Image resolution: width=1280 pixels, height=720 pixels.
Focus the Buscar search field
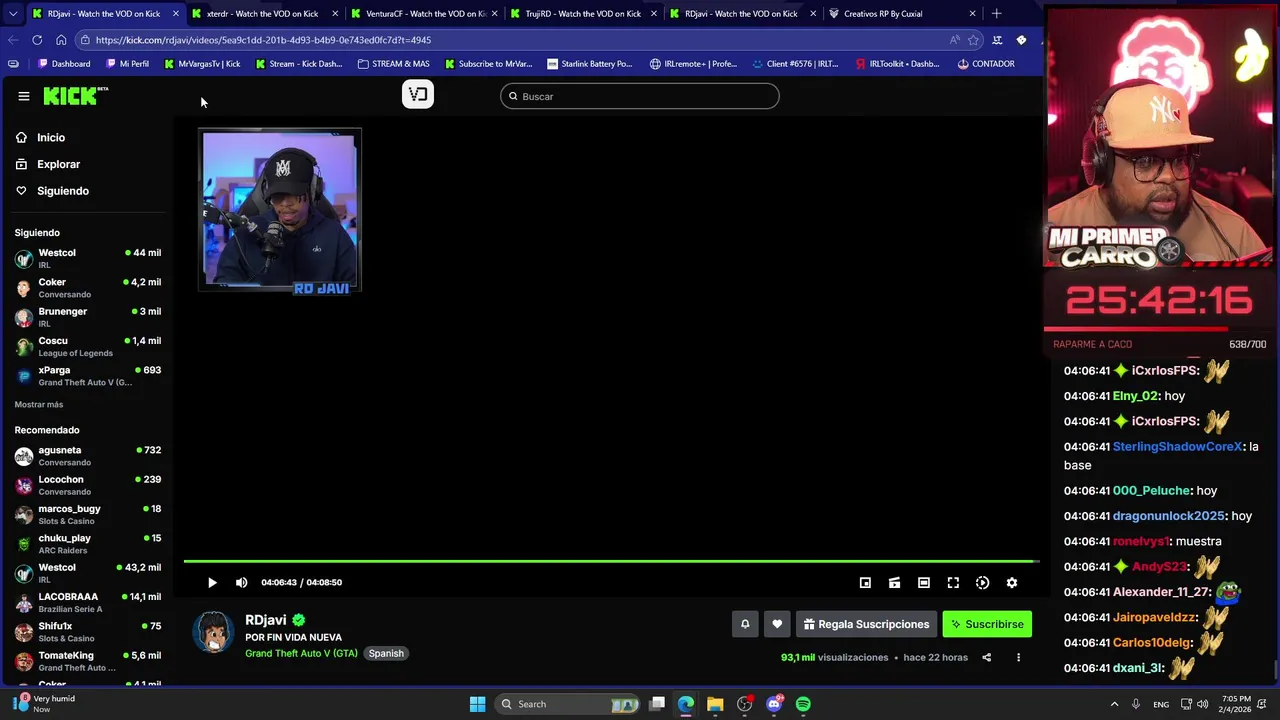click(640, 96)
